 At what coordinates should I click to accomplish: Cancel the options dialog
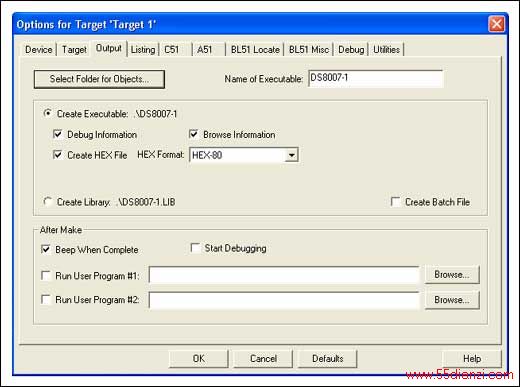point(263,359)
